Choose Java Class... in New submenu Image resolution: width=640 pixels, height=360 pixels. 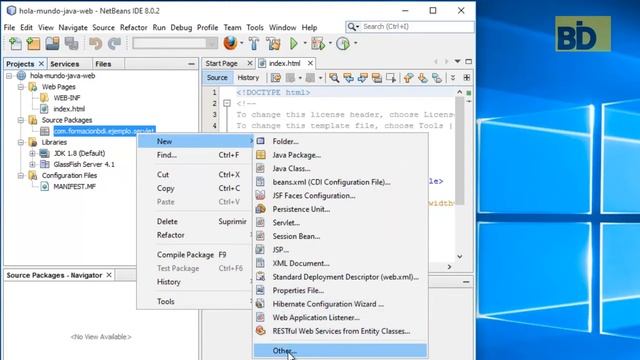click(x=340, y=168)
